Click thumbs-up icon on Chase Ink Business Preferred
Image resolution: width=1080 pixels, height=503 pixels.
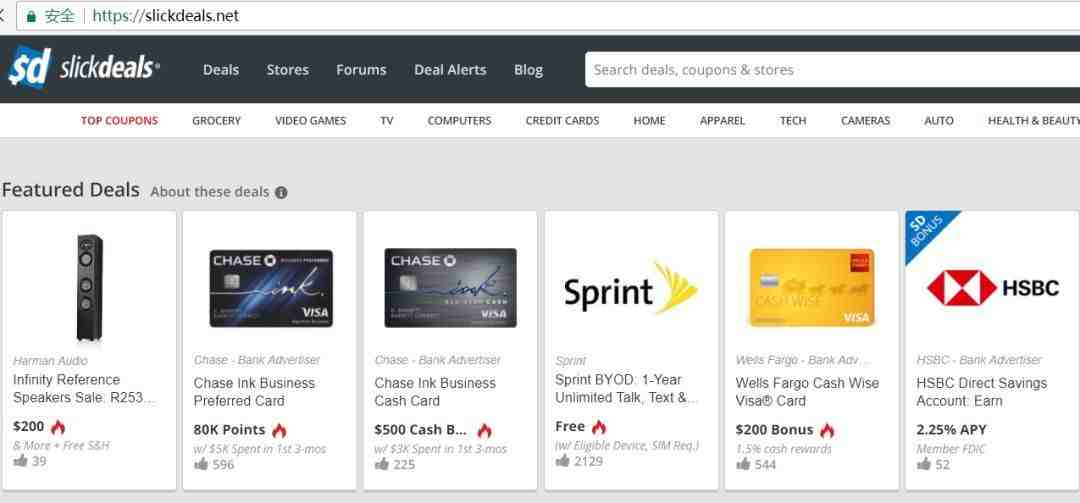click(201, 464)
